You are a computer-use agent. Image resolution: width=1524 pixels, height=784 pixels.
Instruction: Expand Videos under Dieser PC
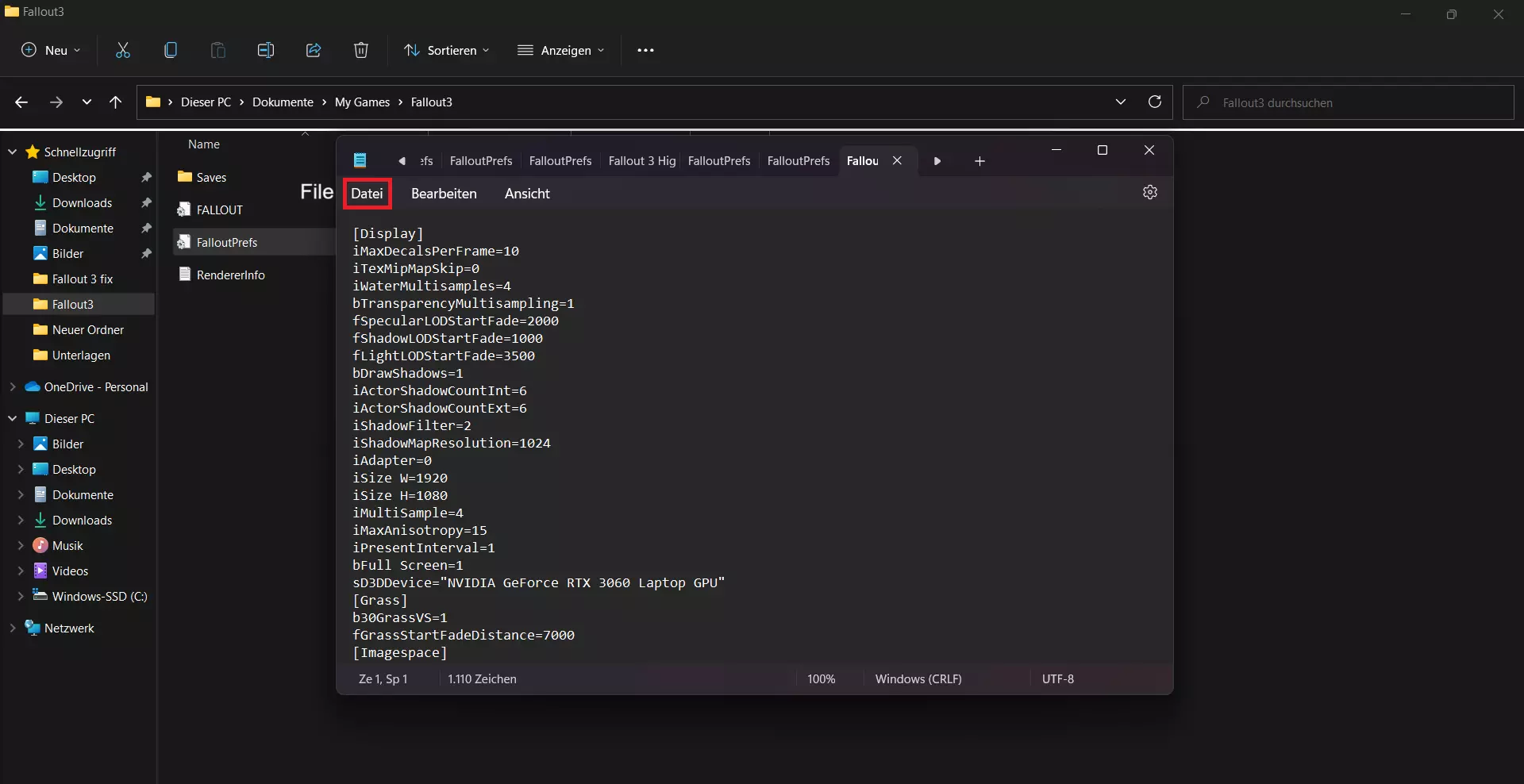pos(21,571)
